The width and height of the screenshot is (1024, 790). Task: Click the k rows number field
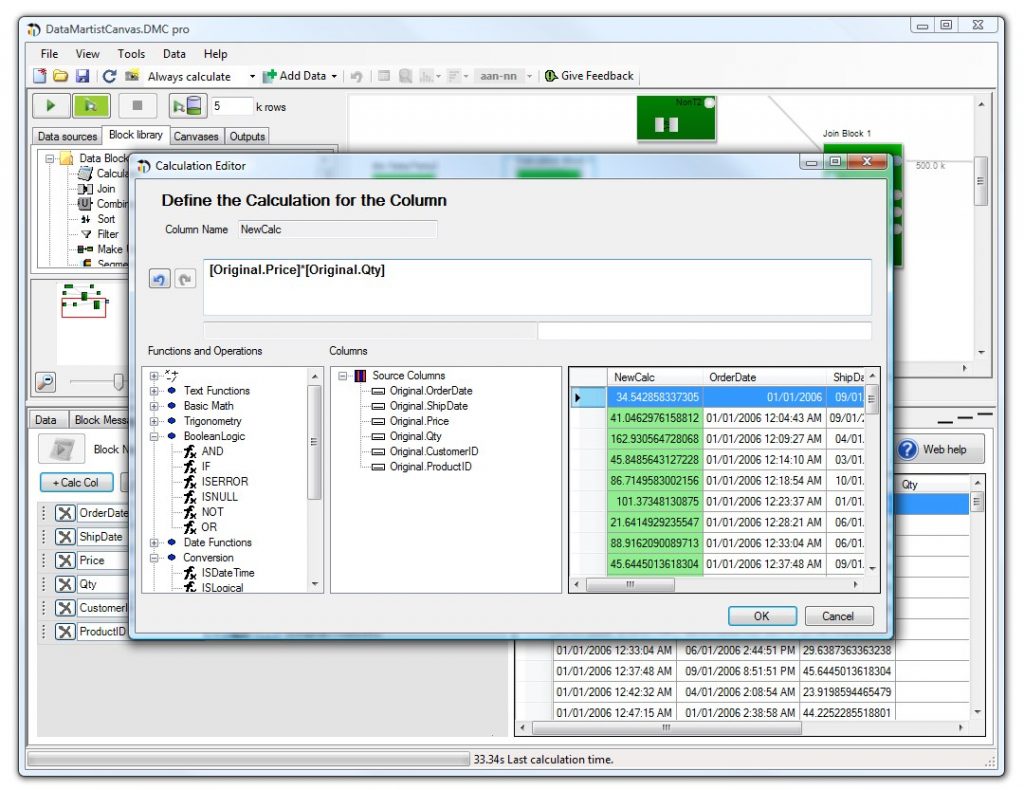click(232, 106)
